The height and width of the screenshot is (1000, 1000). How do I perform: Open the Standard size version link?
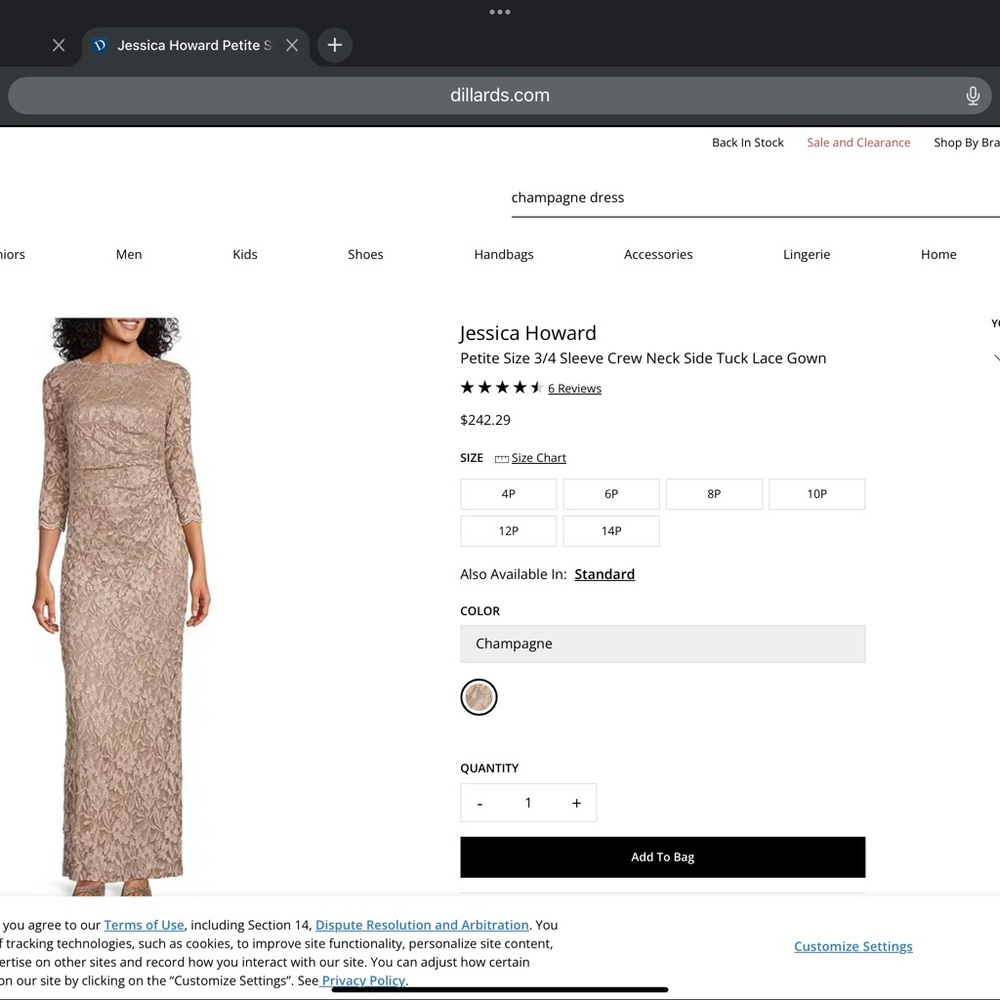tap(605, 575)
